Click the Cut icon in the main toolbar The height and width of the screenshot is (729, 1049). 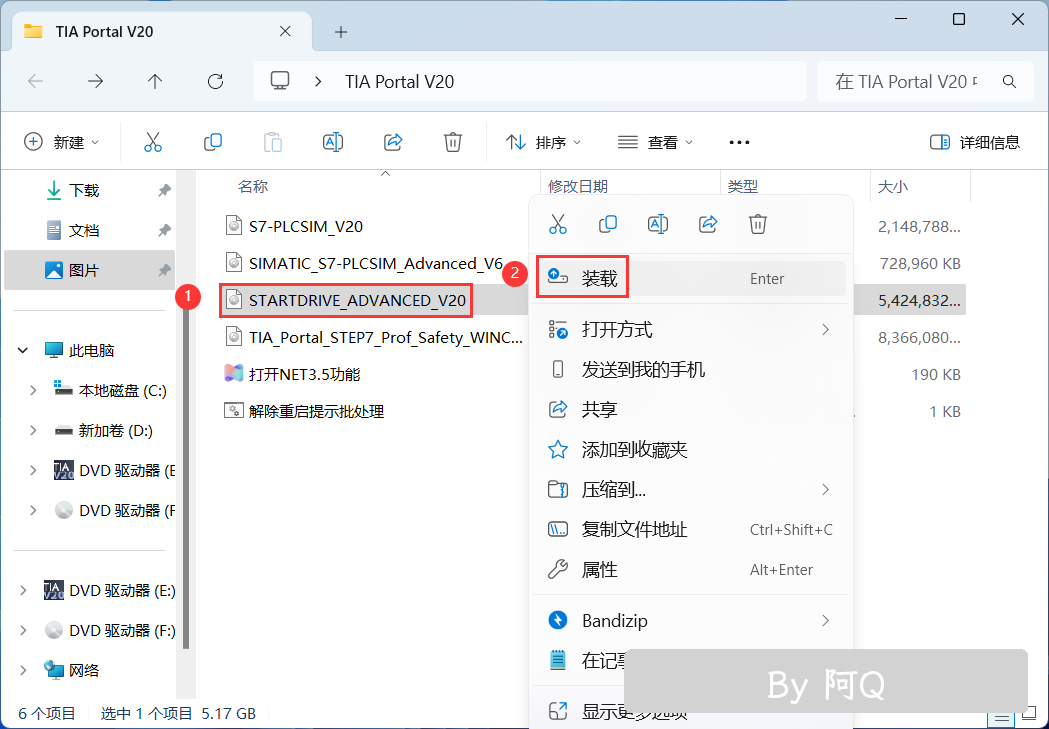(x=153, y=142)
